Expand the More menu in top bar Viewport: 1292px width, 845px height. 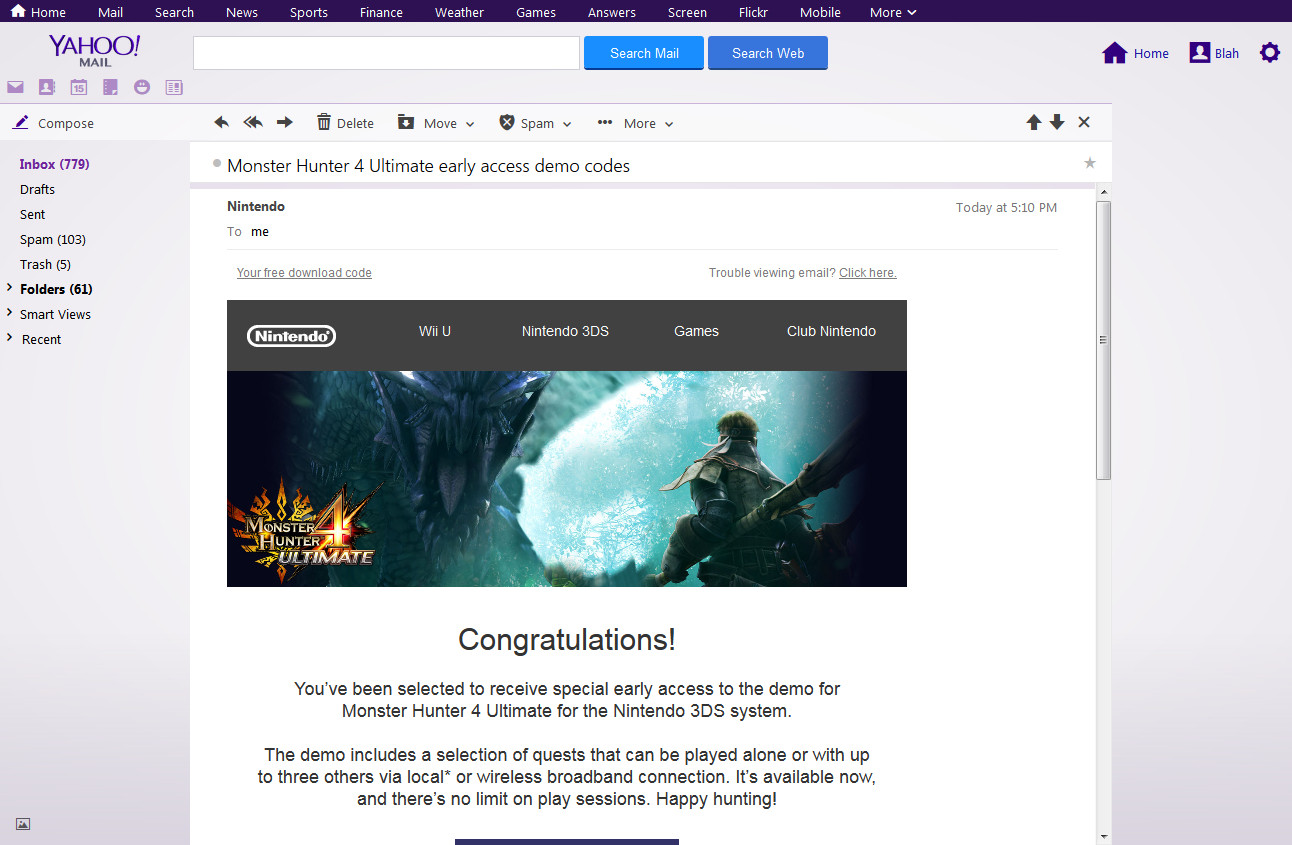click(893, 12)
